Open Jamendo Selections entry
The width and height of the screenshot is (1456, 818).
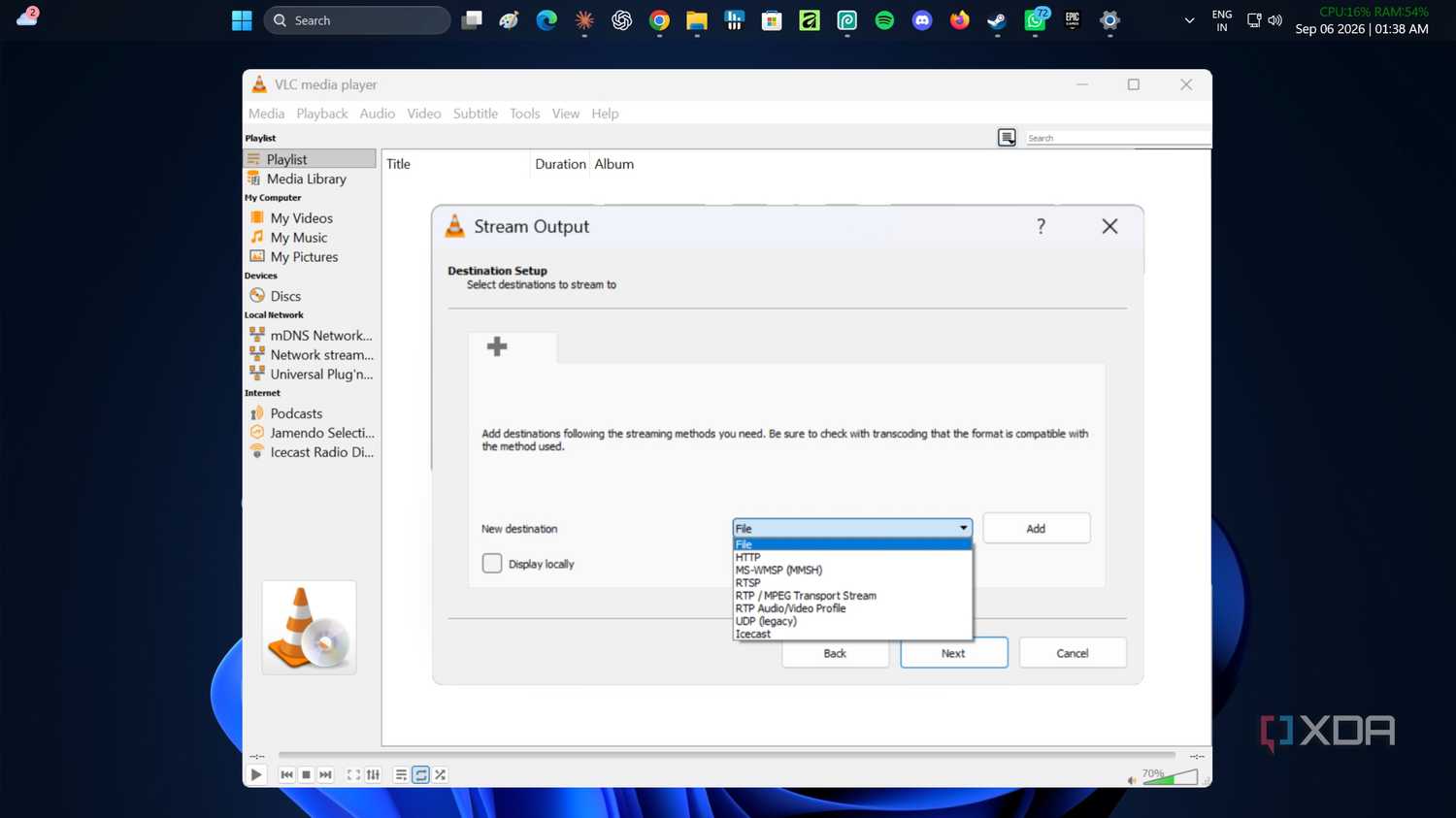point(310,433)
